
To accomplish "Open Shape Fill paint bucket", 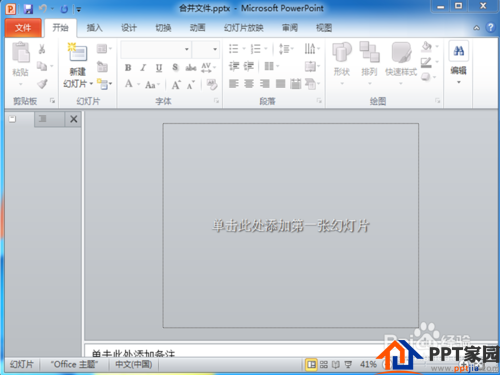I will click(x=429, y=46).
